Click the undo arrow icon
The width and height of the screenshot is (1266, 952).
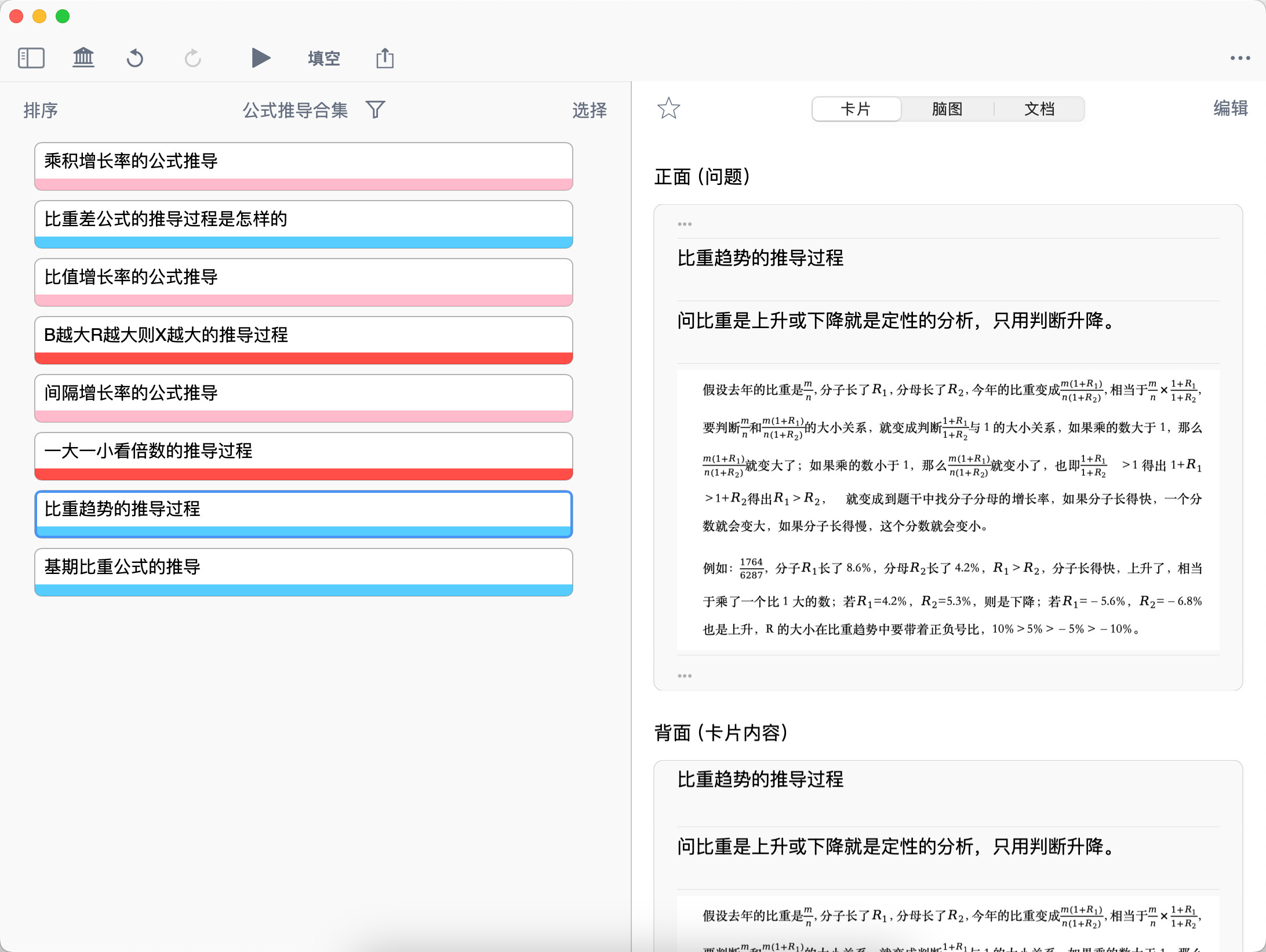pyautogui.click(x=135, y=58)
